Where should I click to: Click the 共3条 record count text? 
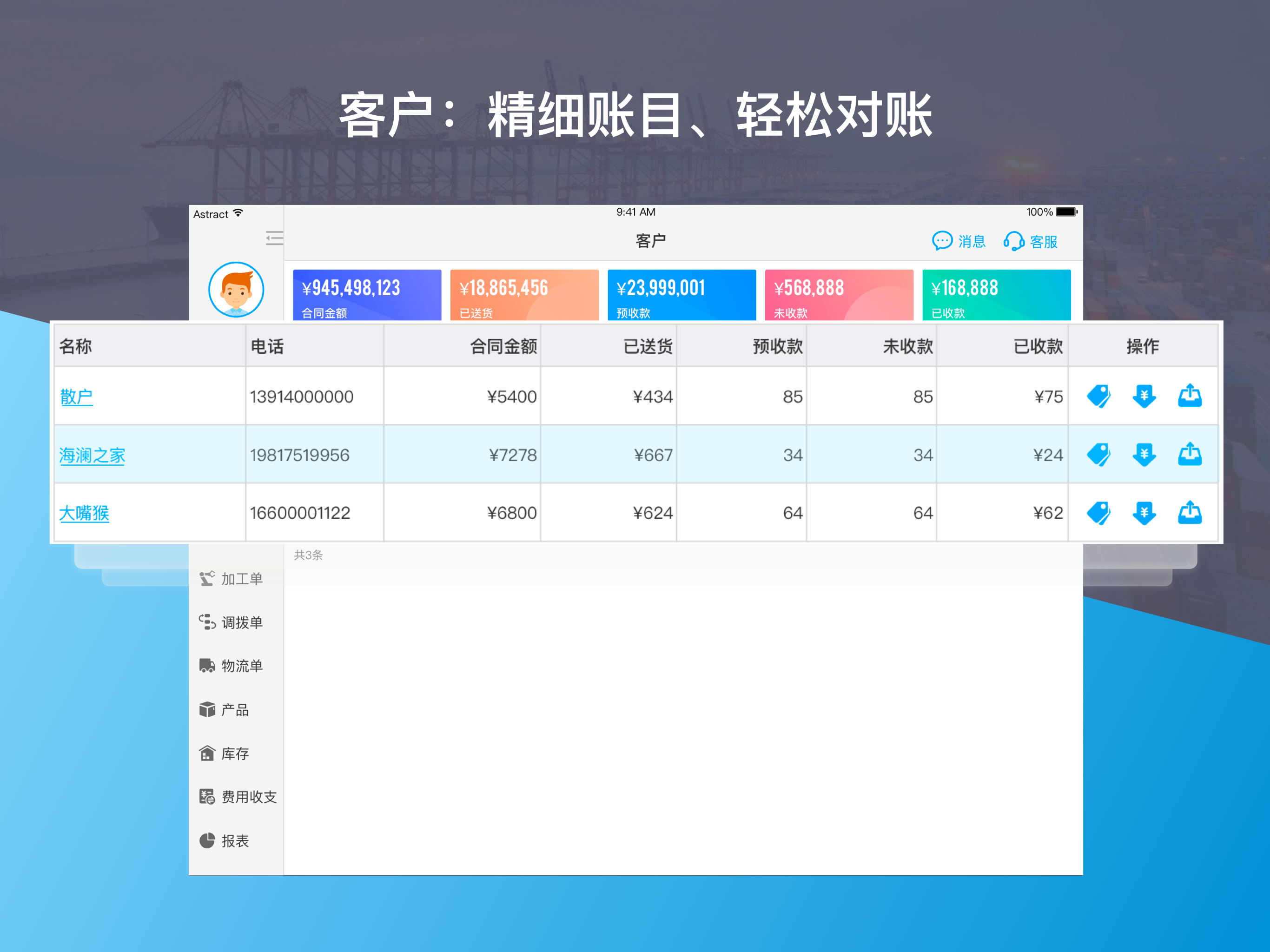point(308,555)
